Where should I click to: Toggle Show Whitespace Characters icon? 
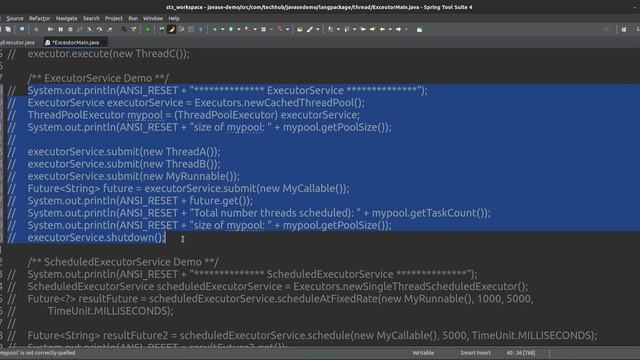point(201,29)
